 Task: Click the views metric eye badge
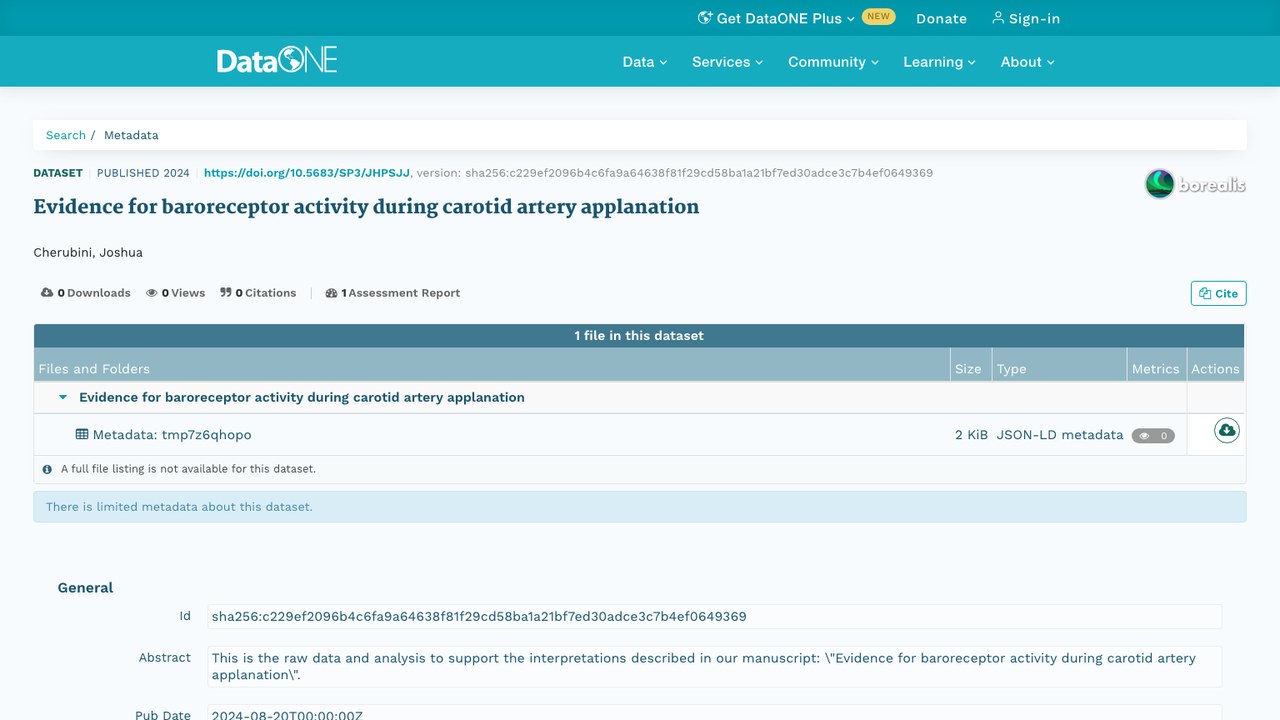point(1153,436)
